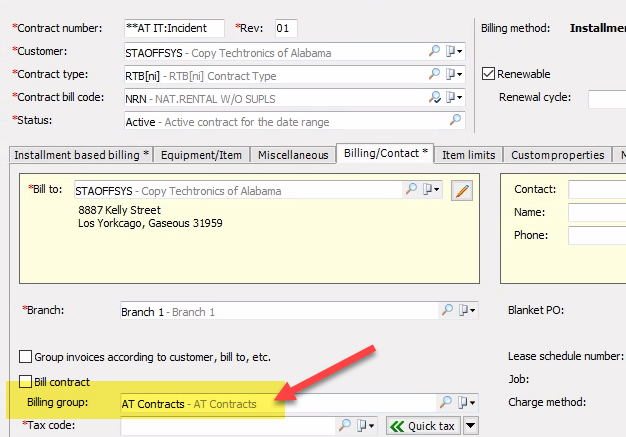Open Tax code lookup magnifier icon
626x437 pixels.
point(345,425)
